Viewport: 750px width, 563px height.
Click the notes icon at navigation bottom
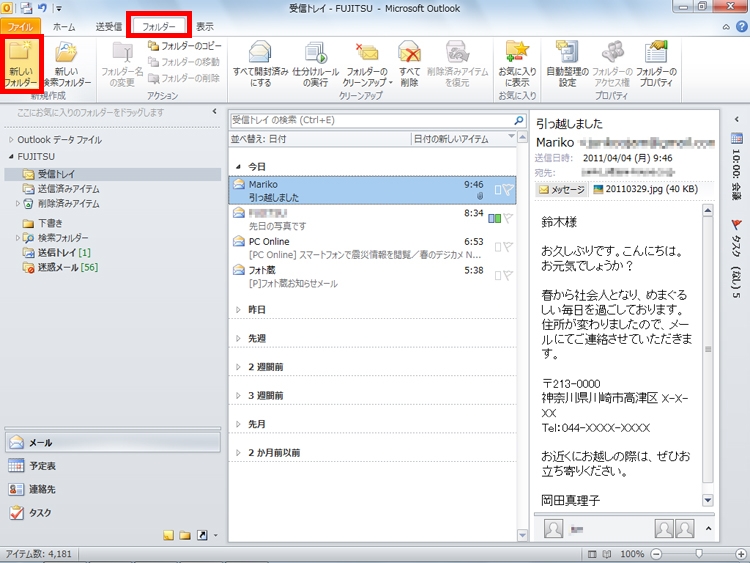168,535
